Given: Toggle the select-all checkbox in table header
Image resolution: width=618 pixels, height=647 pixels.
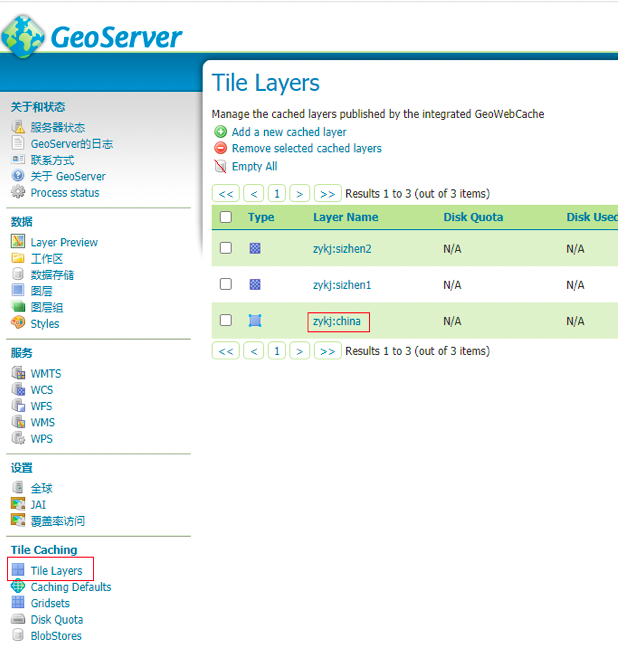Looking at the screenshot, I should tap(226, 217).
